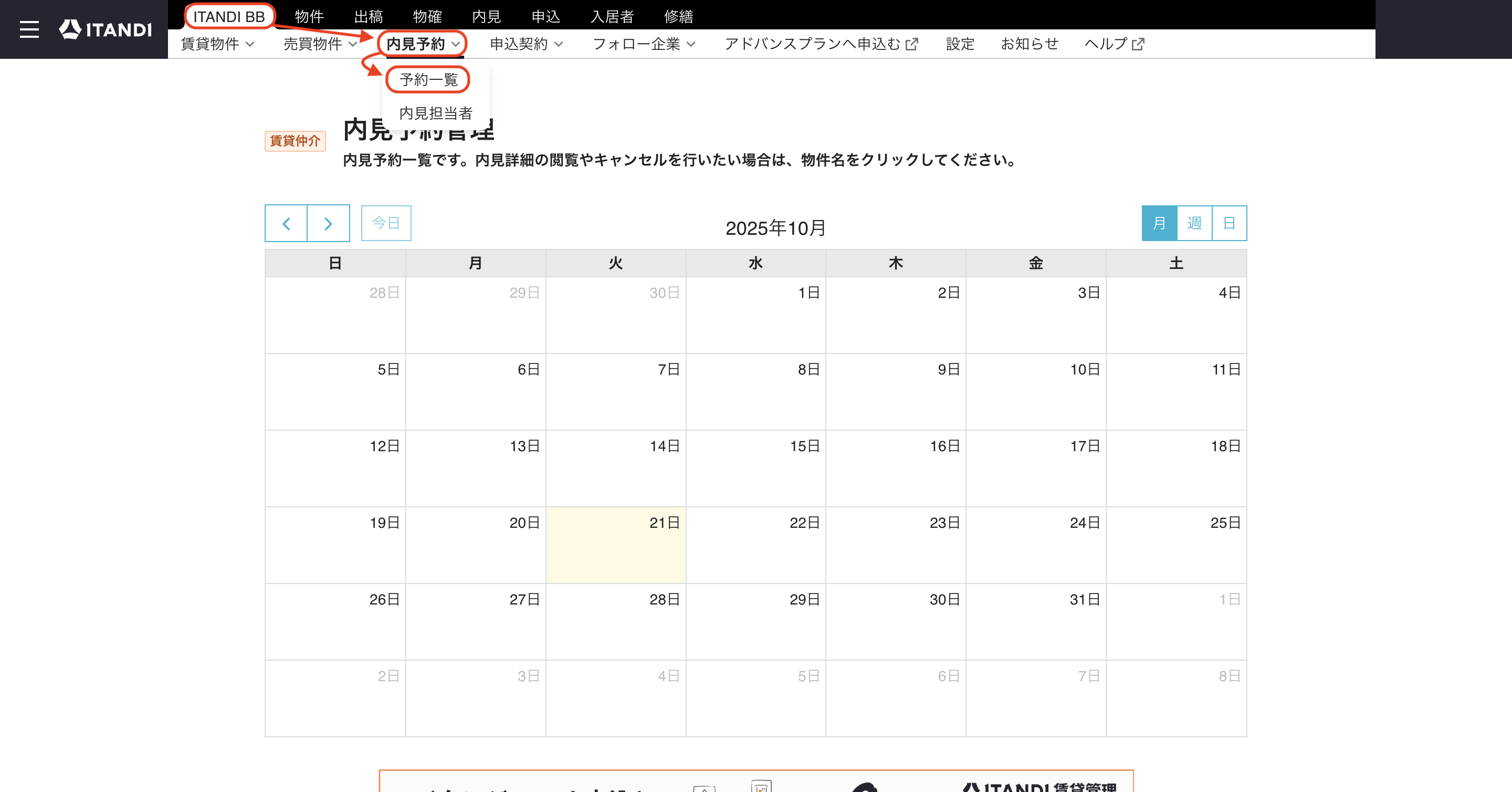Viewport: 1512px width, 792px height.
Task: Open the hamburger menu icon
Action: [x=29, y=29]
